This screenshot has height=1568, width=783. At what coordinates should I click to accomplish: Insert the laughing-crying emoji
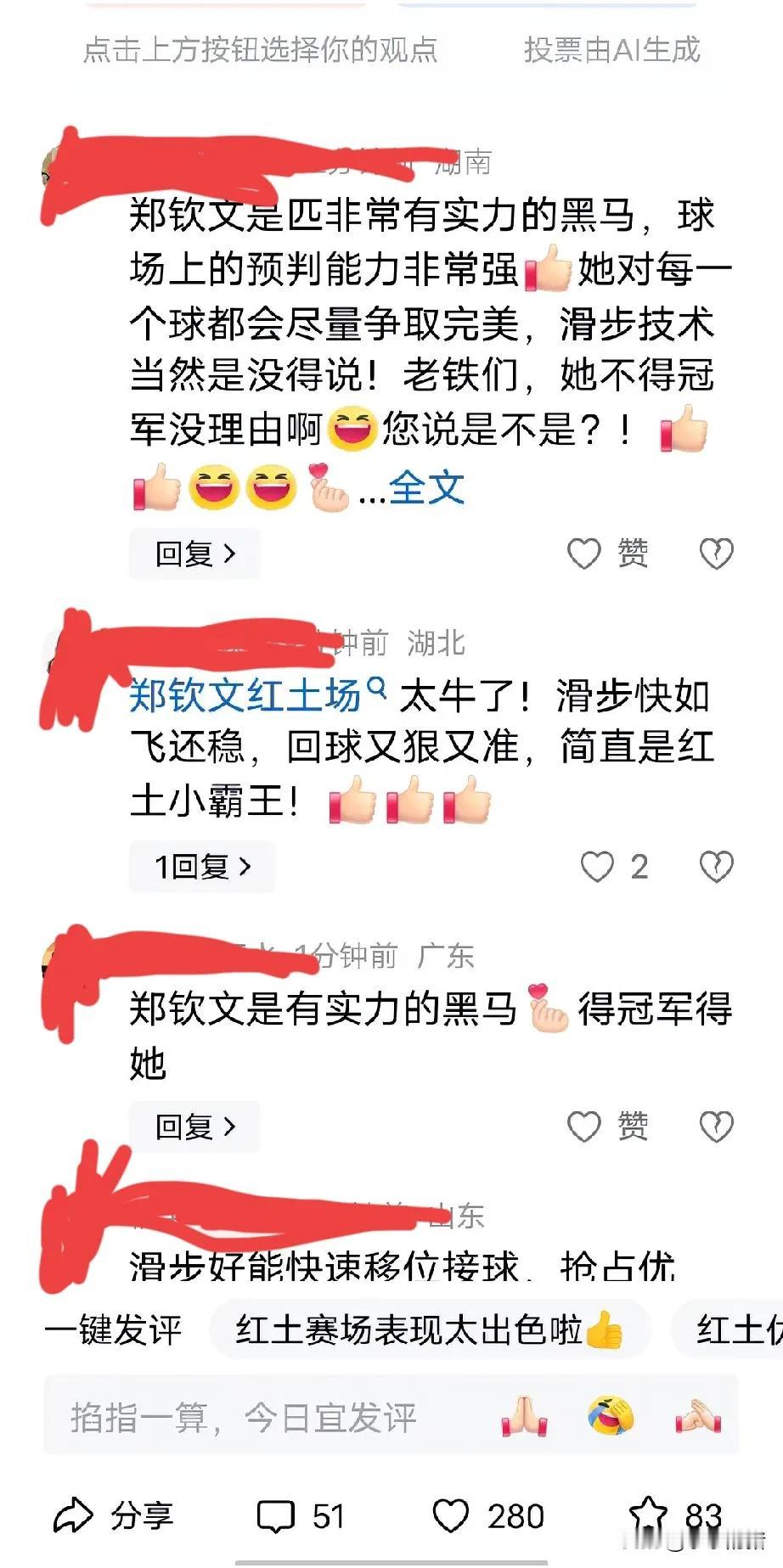pyautogui.click(x=611, y=1417)
